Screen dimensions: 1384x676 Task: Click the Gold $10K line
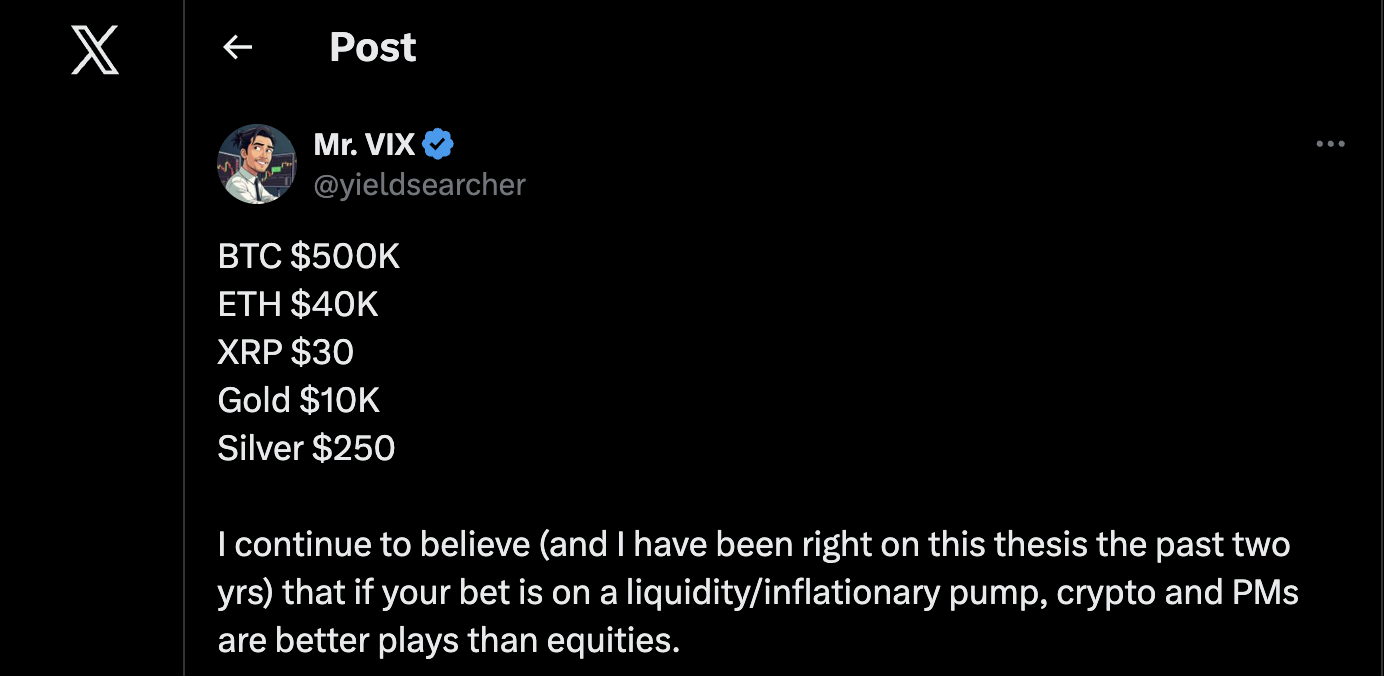(299, 400)
